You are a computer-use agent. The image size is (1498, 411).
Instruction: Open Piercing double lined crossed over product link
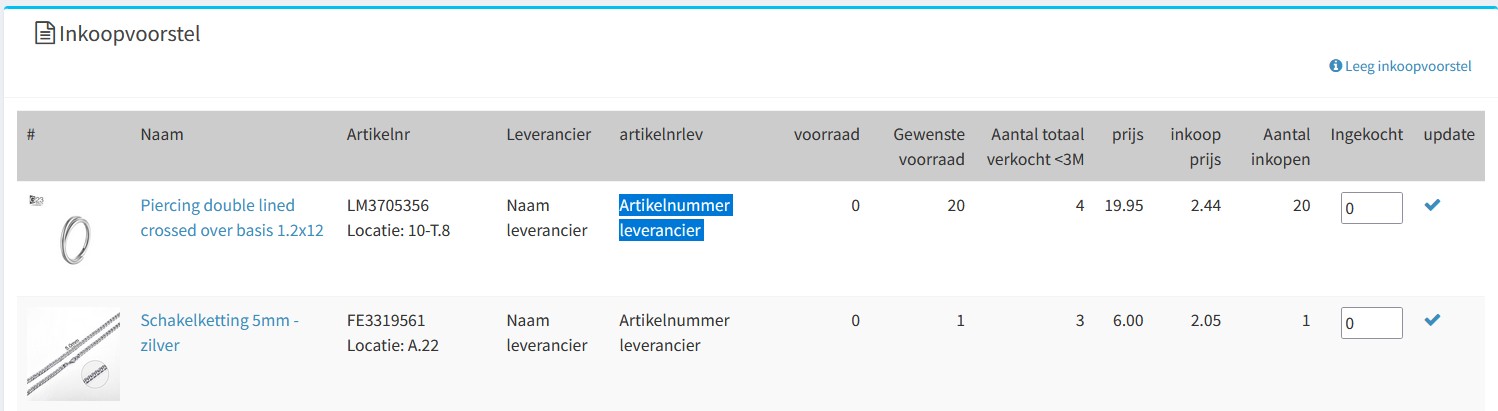tap(232, 218)
